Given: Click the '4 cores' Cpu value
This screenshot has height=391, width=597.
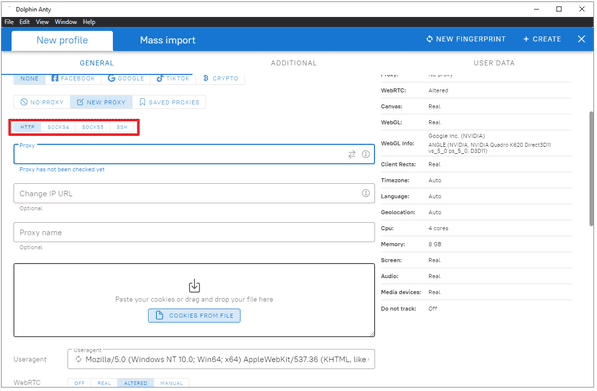Looking at the screenshot, I should click(x=438, y=228).
